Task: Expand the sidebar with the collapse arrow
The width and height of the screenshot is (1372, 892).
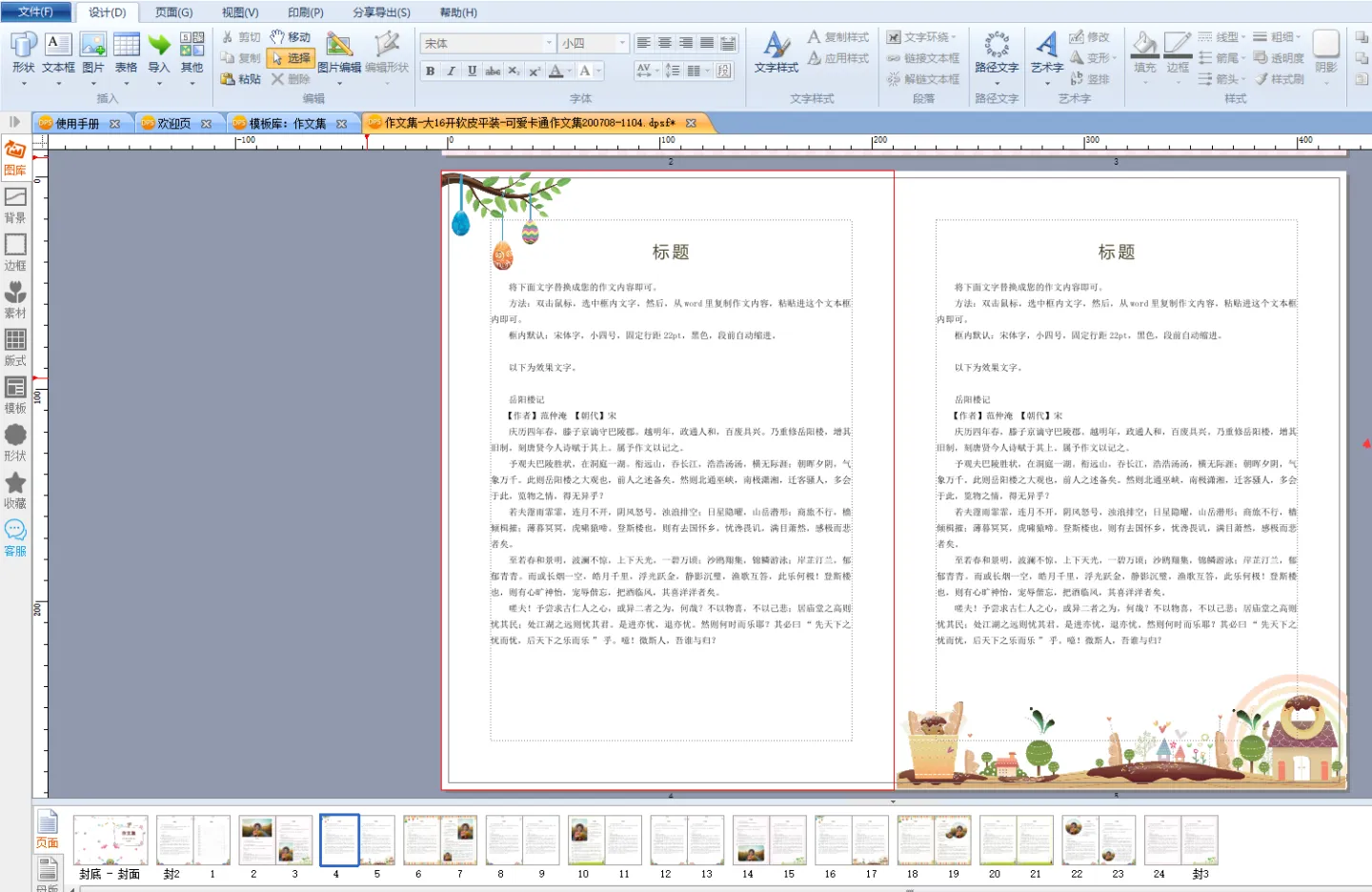Action: click(14, 122)
